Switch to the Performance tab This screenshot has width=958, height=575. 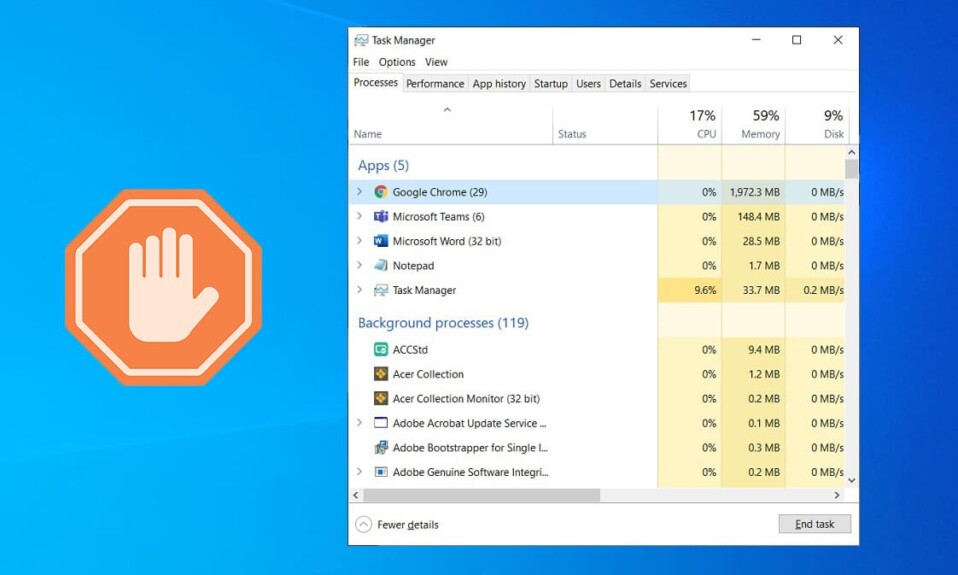click(435, 84)
